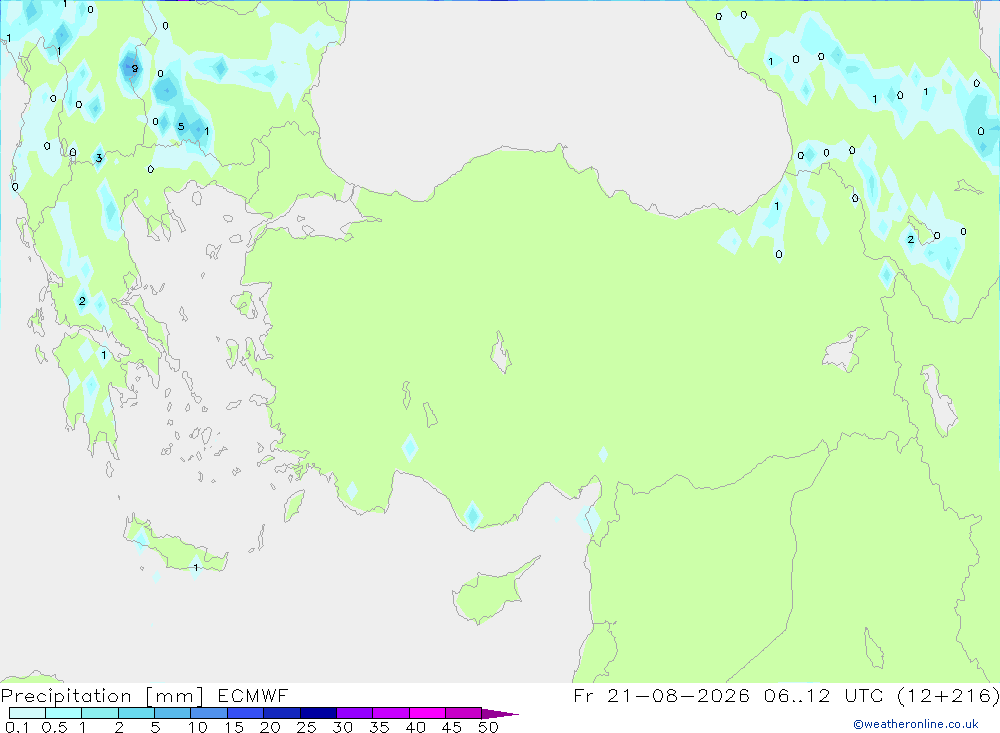Click the legend scale label '45'
The height and width of the screenshot is (733, 1000).
click(452, 727)
